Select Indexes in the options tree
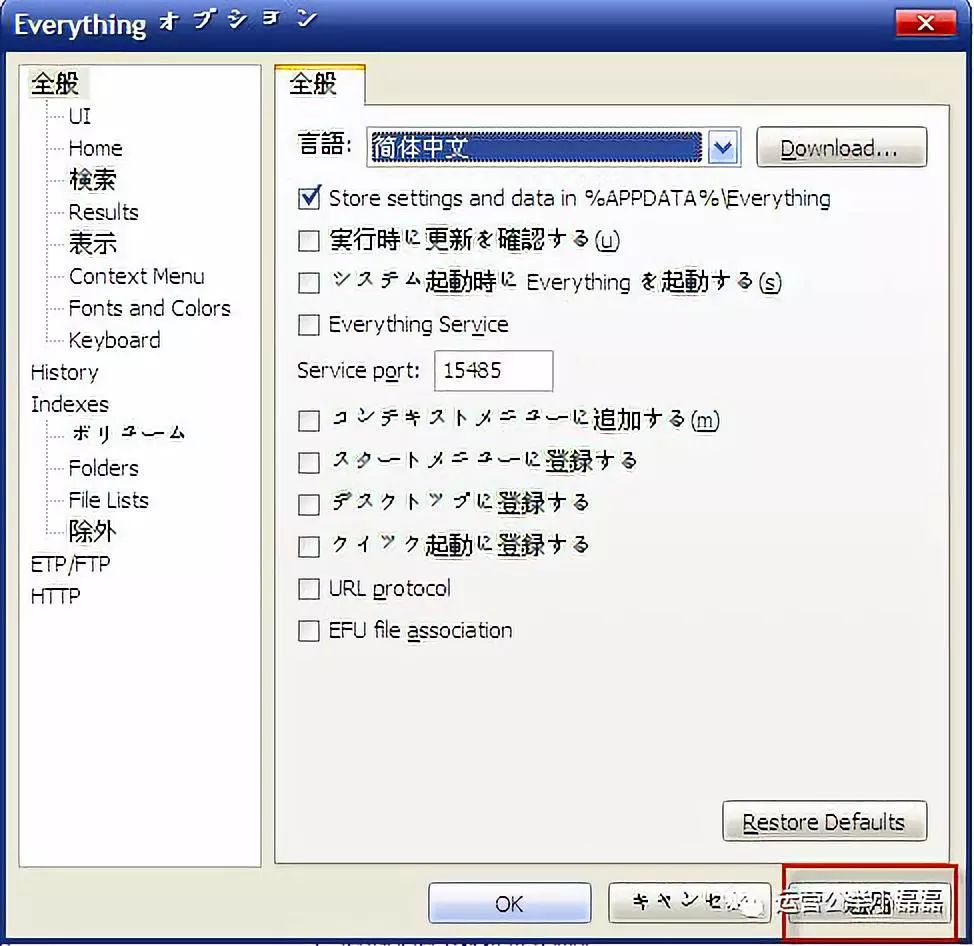Screen dimensions: 974x946 point(70,404)
